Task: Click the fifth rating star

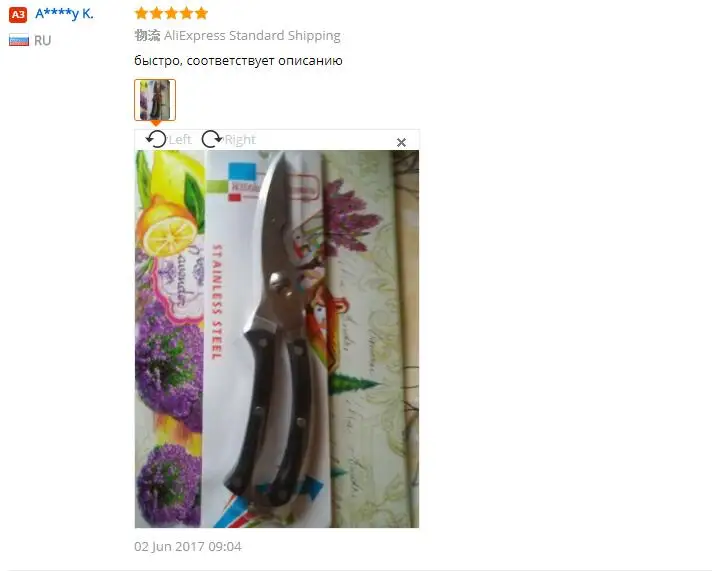Action: (x=201, y=13)
